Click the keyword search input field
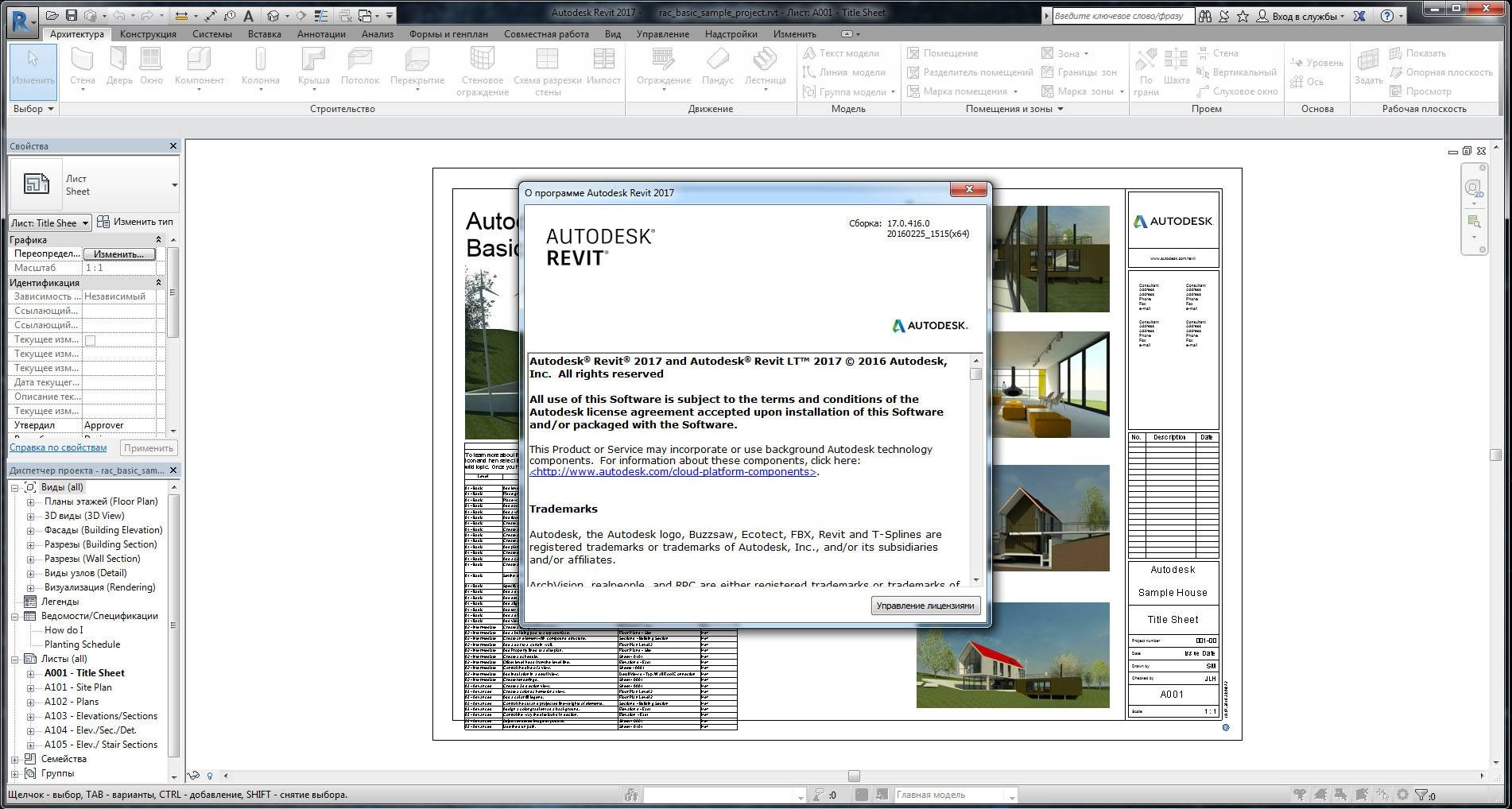The image size is (1512, 809). pyautogui.click(x=1122, y=15)
